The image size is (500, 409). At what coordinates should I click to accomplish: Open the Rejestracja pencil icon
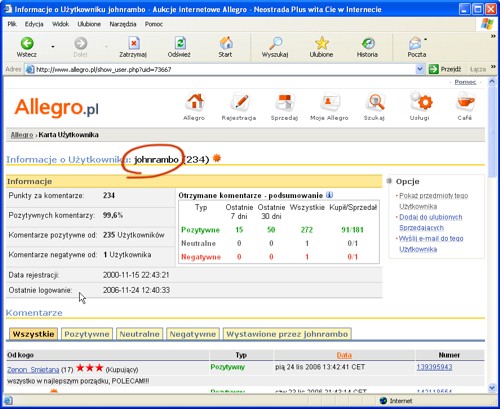coord(240,102)
